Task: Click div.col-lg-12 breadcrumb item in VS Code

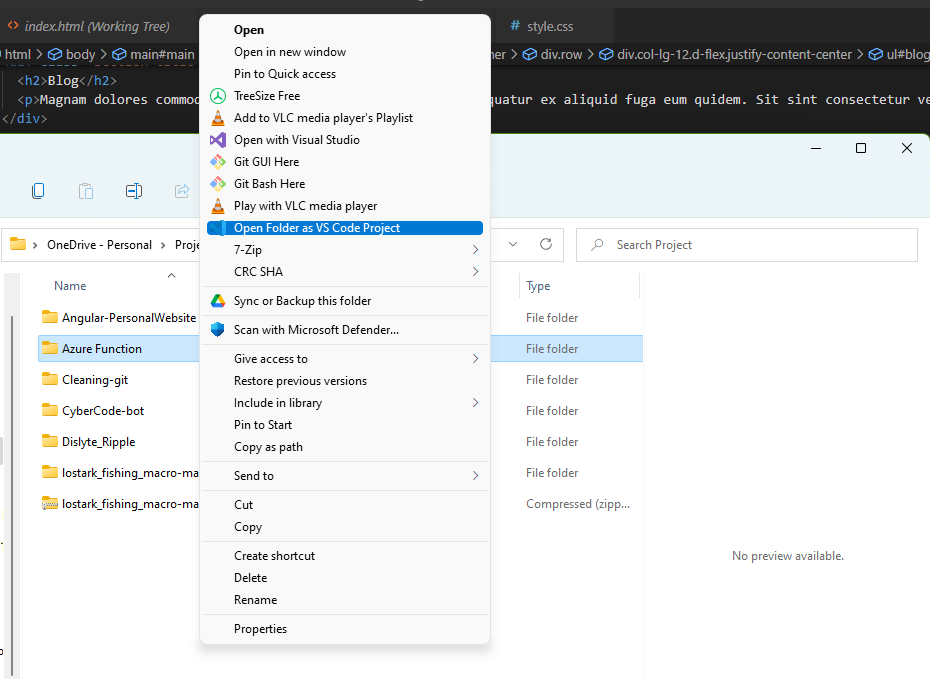Action: point(725,55)
